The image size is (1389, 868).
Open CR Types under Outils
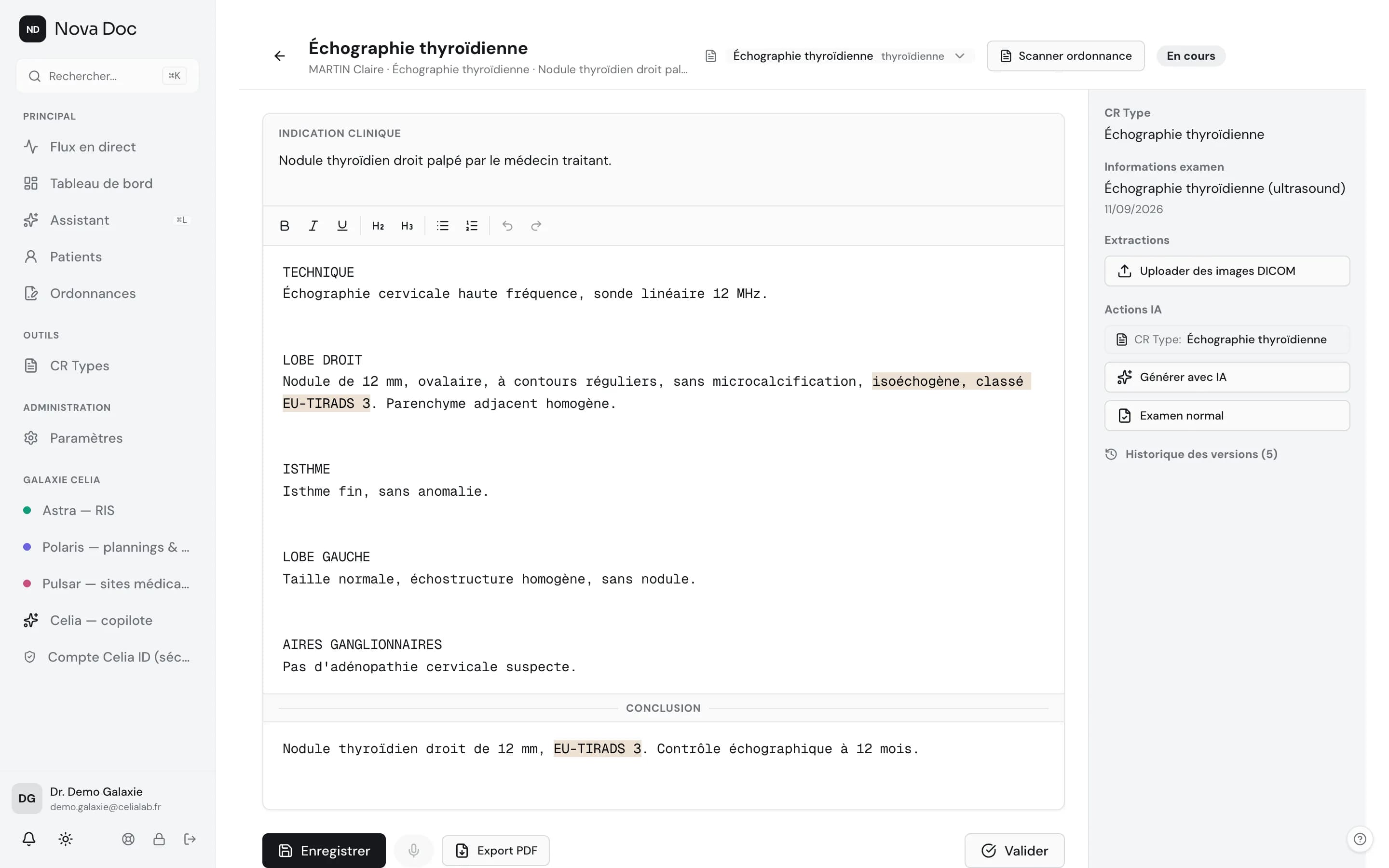pyautogui.click(x=108, y=366)
